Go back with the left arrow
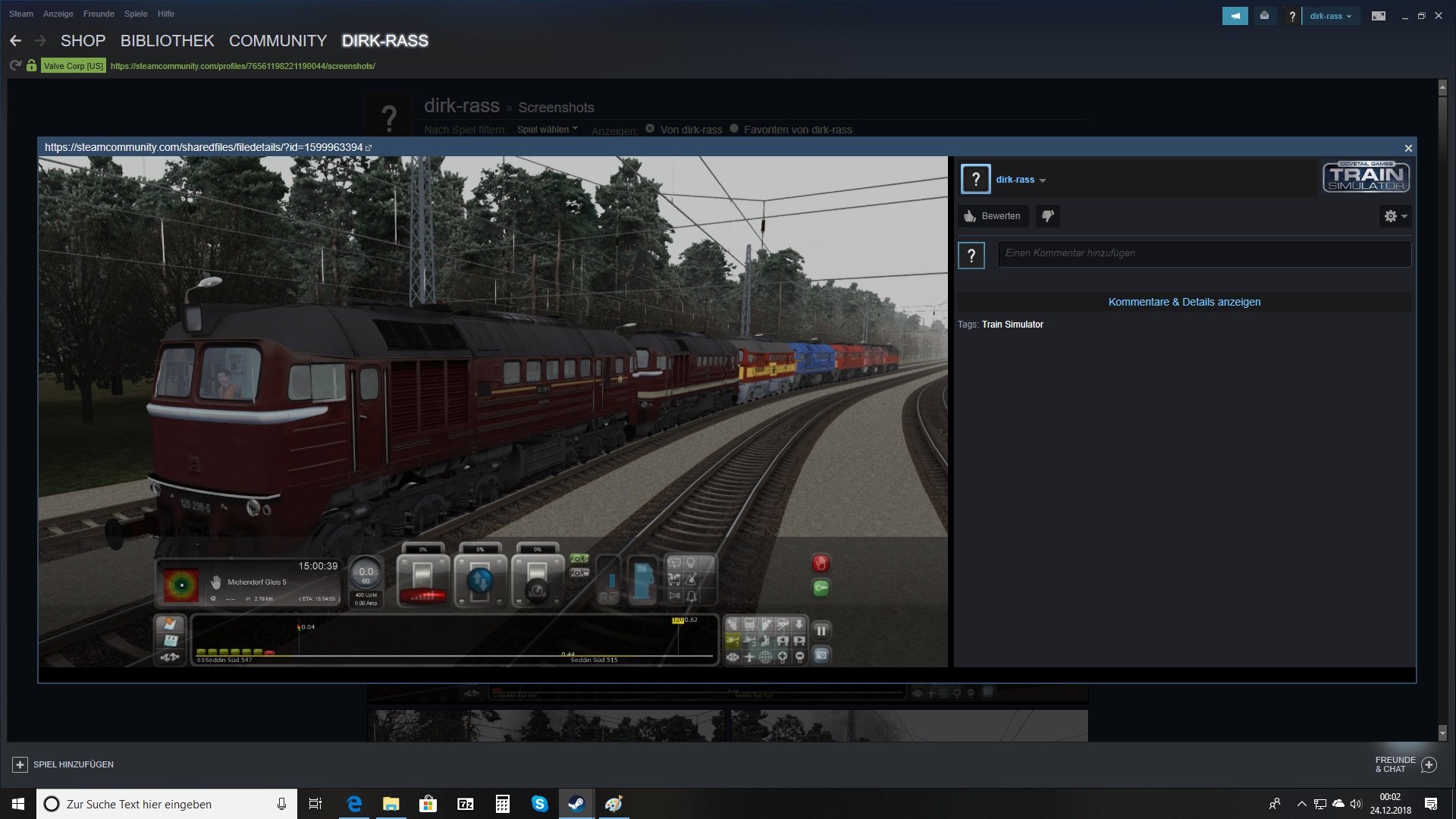This screenshot has height=819, width=1456. click(x=16, y=41)
